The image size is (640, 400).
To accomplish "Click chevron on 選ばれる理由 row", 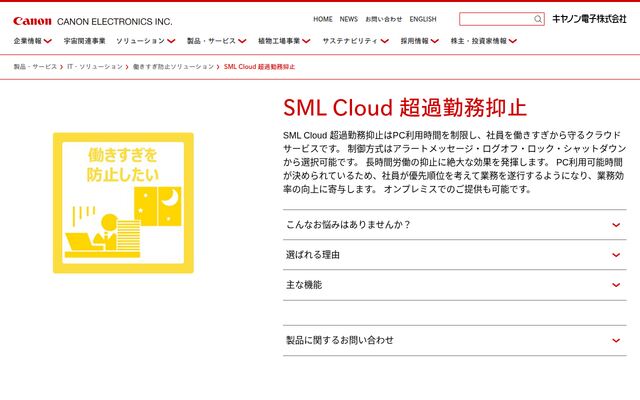I will point(616,255).
